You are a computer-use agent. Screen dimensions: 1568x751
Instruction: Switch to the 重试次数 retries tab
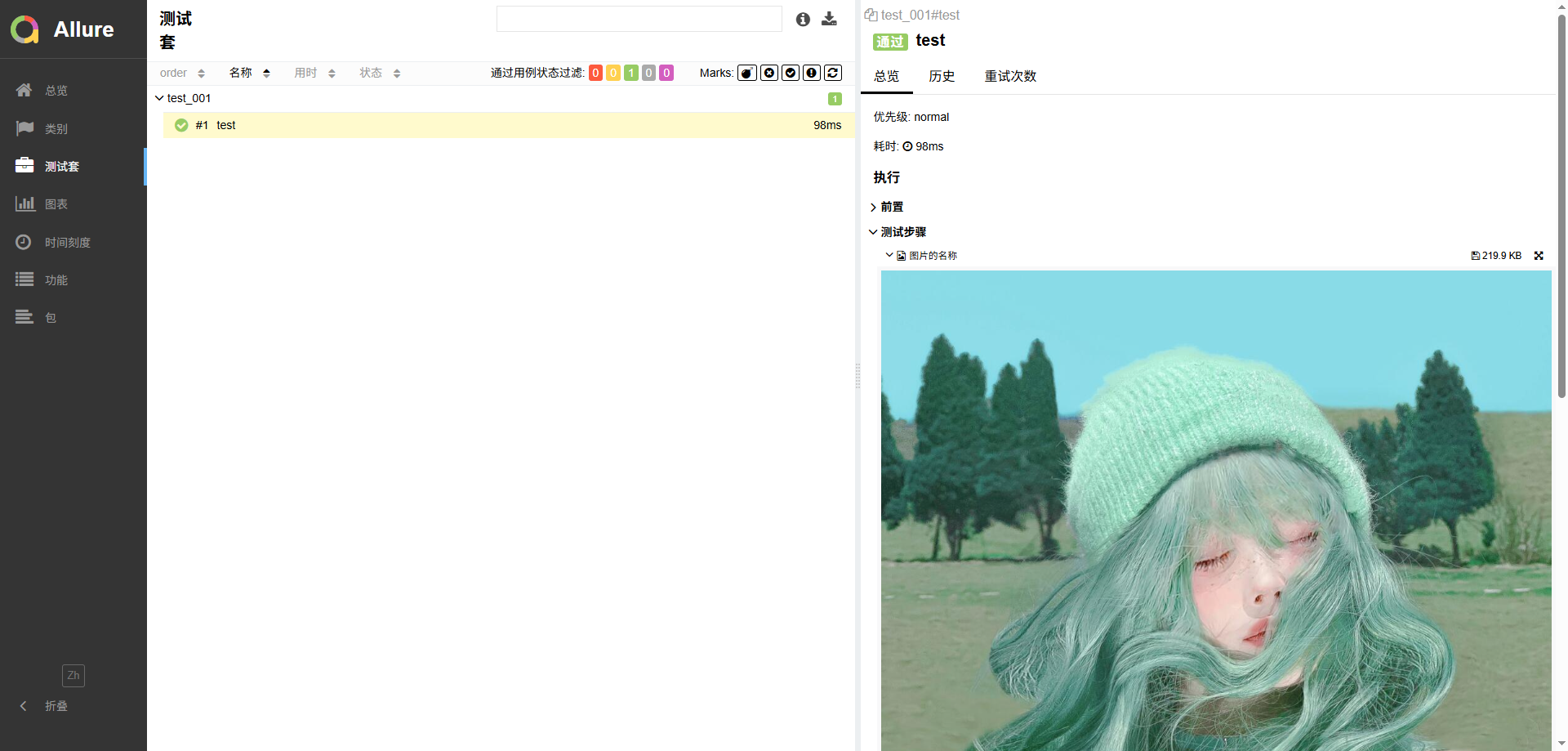(x=1010, y=76)
